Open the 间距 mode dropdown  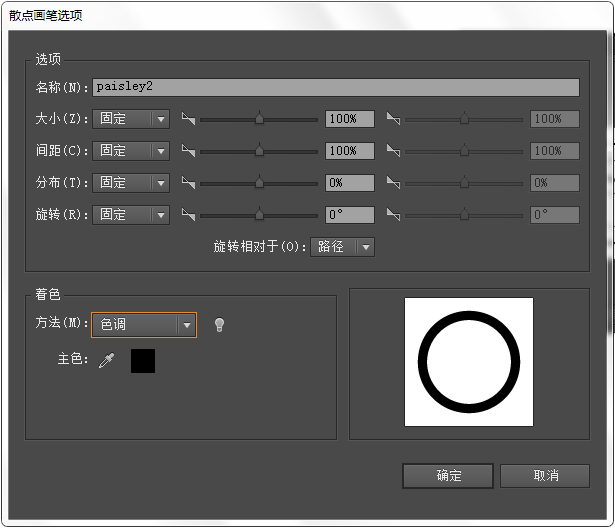131,151
